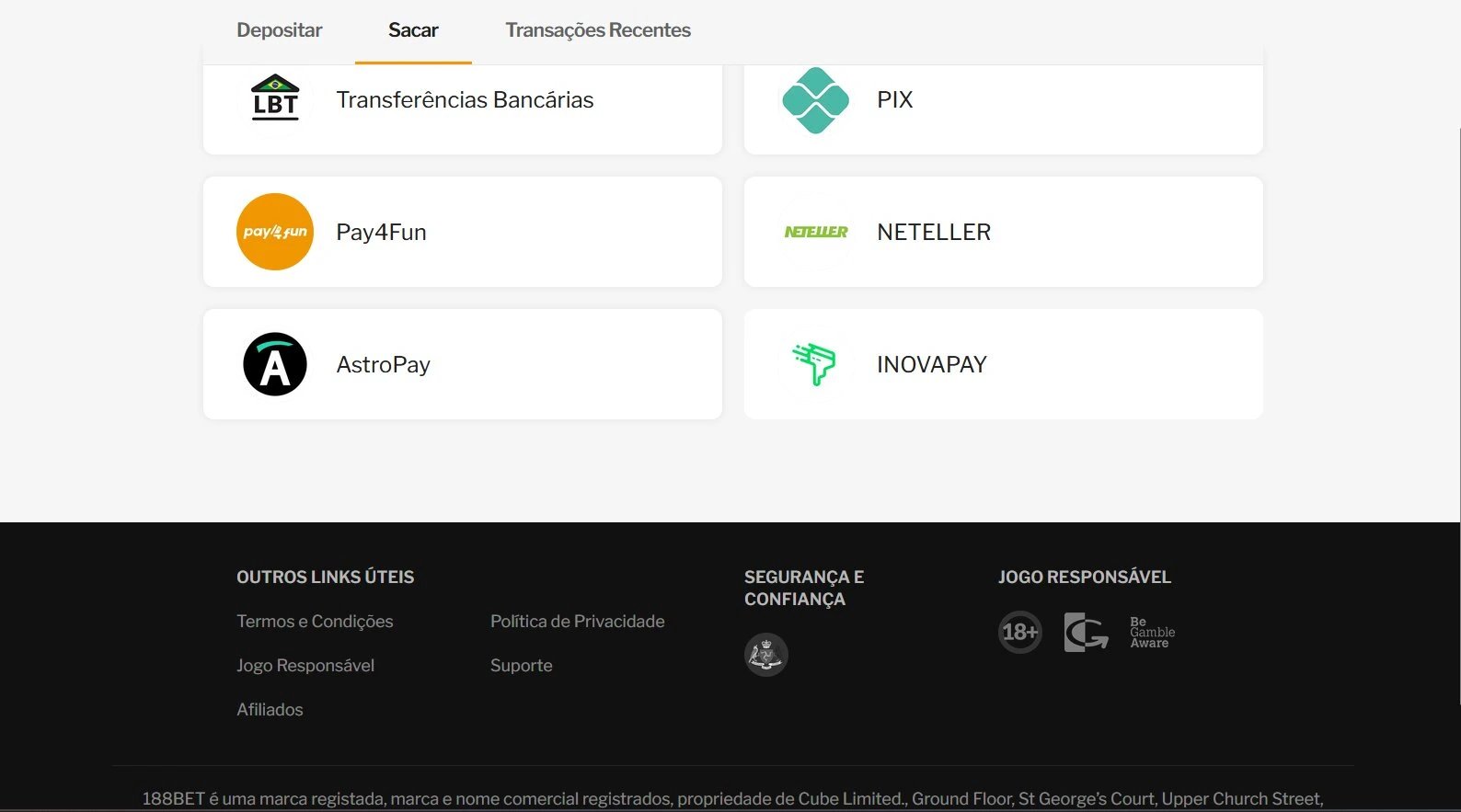
Task: Choose the AstroPay payment card
Action: [463, 364]
